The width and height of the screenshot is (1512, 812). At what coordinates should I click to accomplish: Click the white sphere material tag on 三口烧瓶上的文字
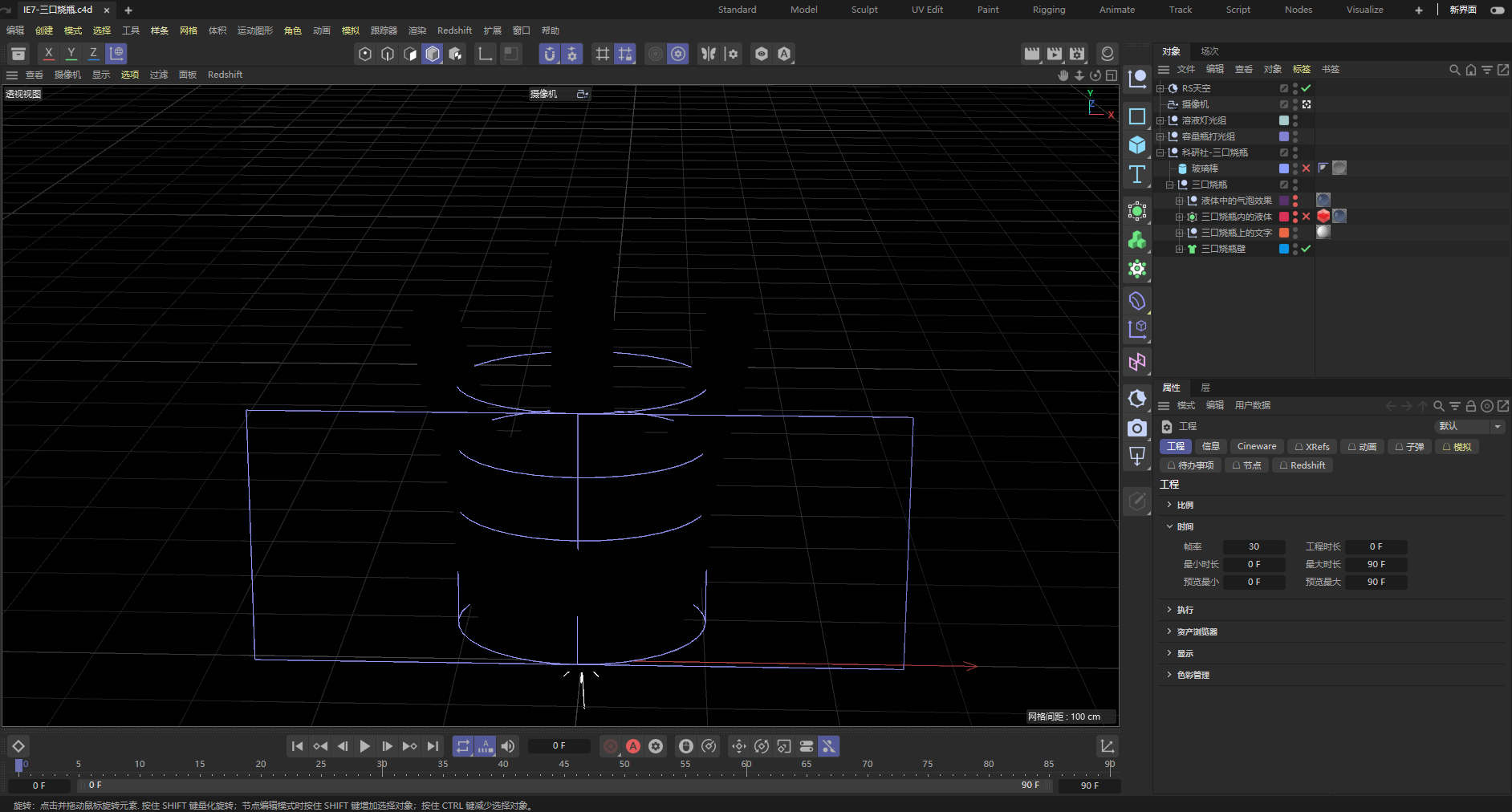click(x=1323, y=232)
